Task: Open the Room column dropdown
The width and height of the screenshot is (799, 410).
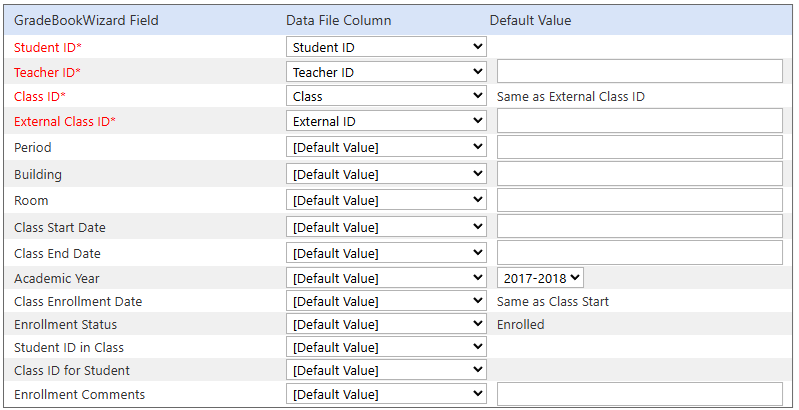Action: pos(386,200)
